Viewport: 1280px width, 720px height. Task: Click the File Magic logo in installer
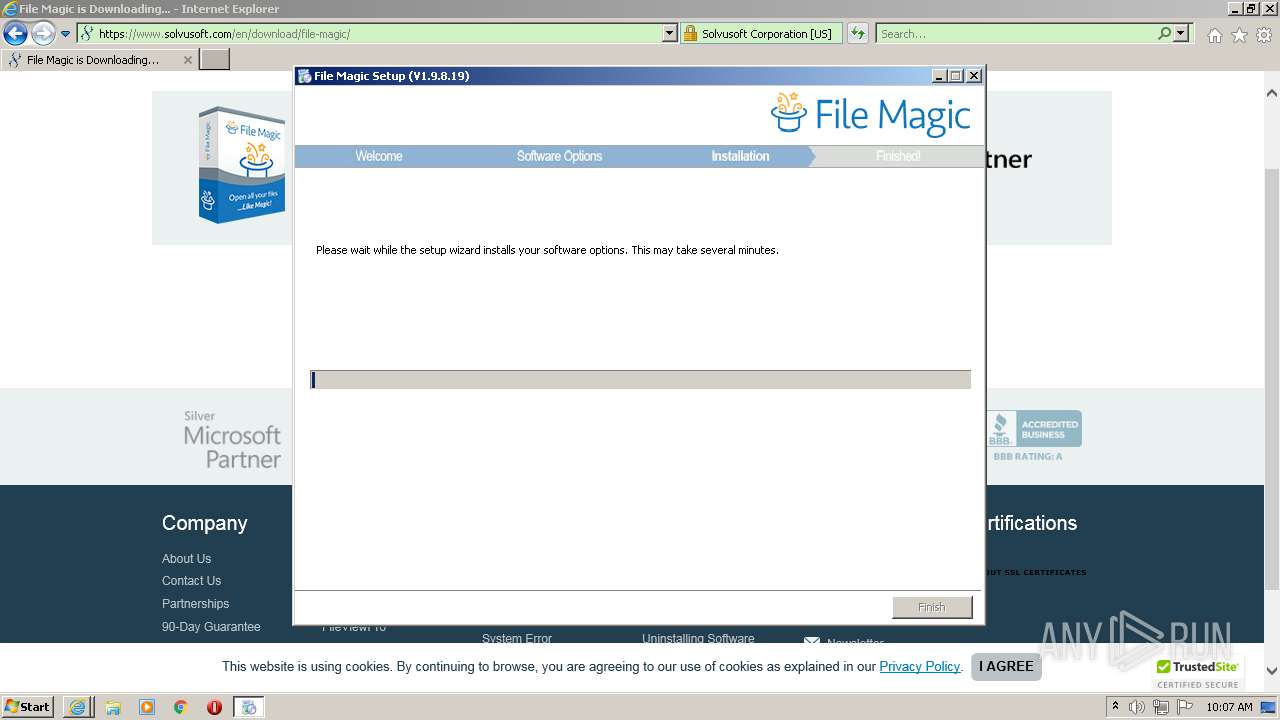tap(870, 114)
